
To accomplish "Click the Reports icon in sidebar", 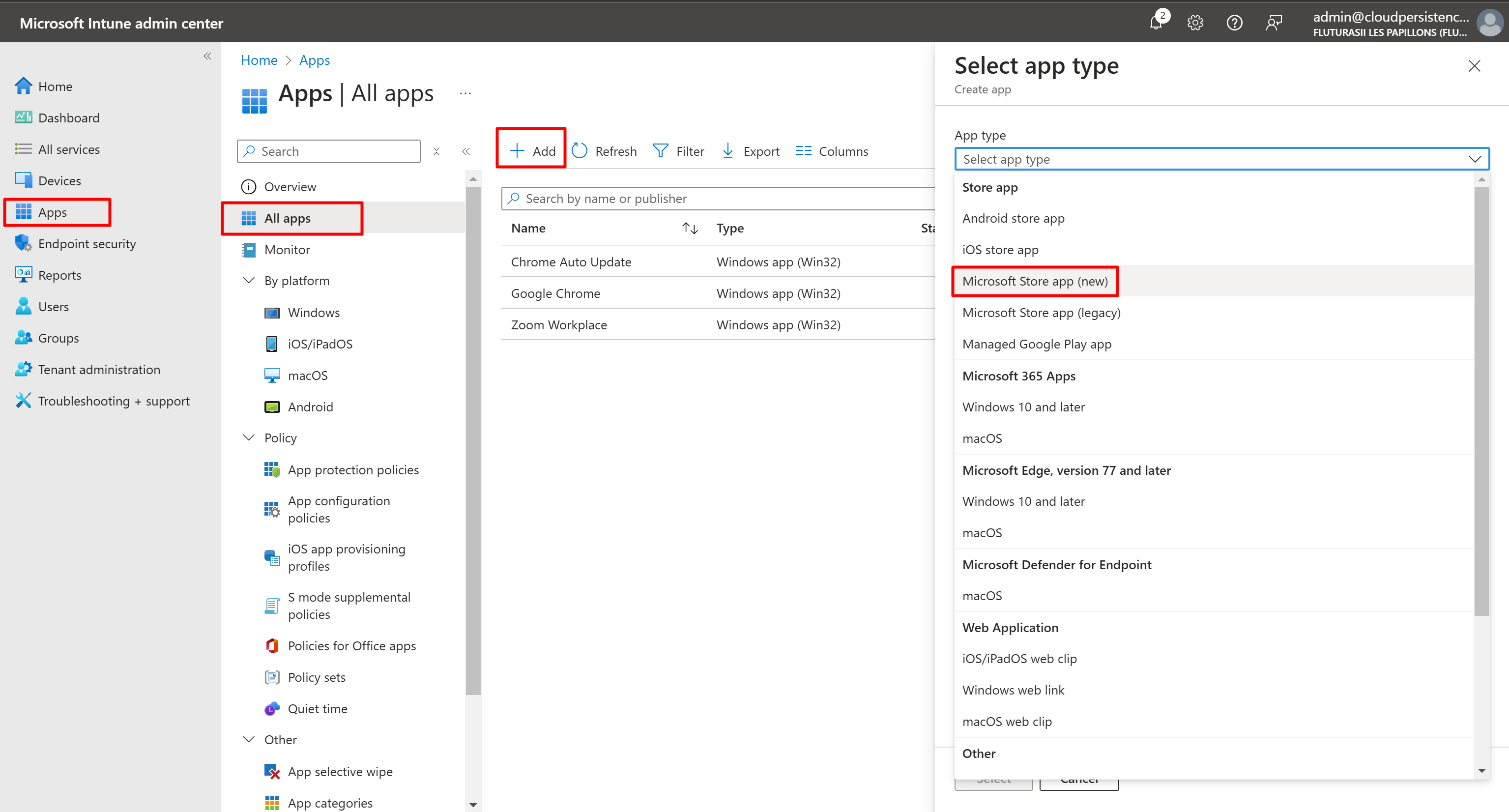I will coord(24,275).
